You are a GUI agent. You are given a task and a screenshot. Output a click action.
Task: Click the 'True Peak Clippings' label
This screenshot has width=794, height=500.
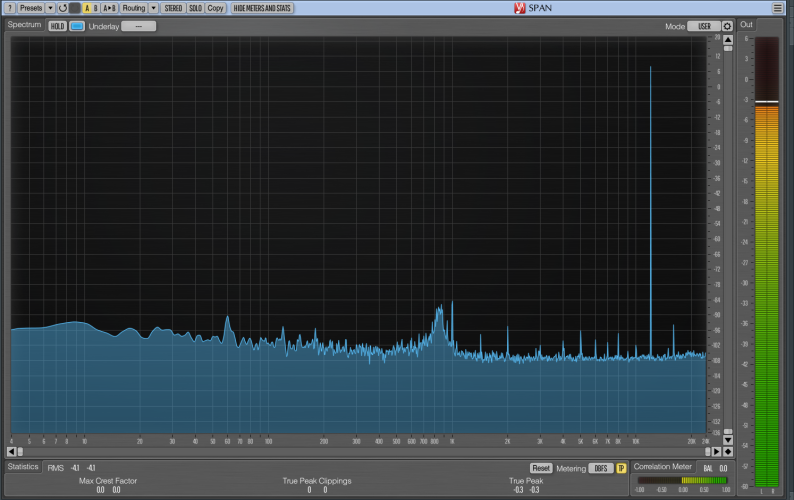click(317, 481)
